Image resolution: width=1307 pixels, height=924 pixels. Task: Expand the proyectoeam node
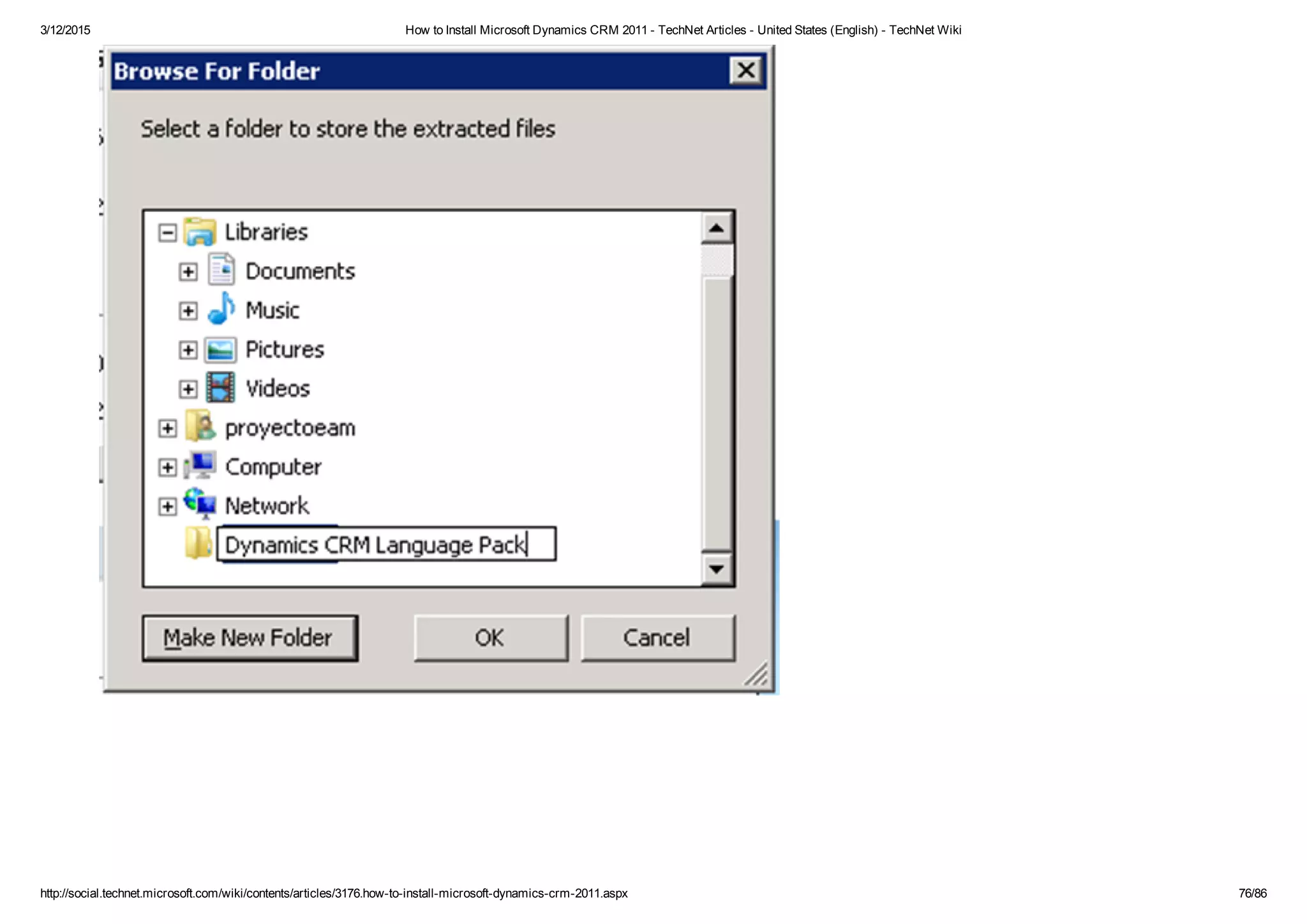click(x=167, y=428)
